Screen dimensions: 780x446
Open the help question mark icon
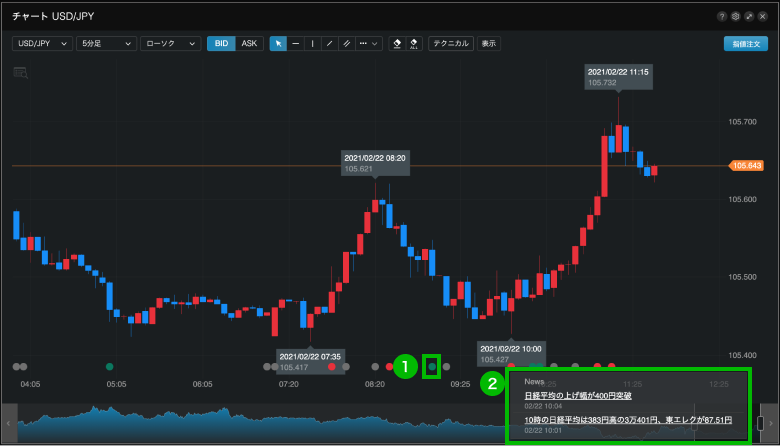[x=722, y=17]
